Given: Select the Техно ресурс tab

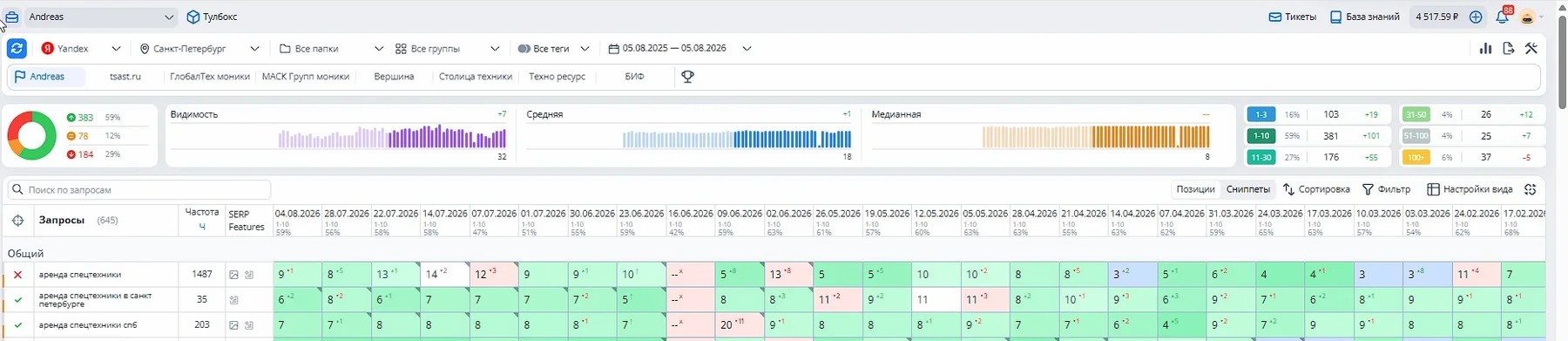Looking at the screenshot, I should click(x=557, y=77).
